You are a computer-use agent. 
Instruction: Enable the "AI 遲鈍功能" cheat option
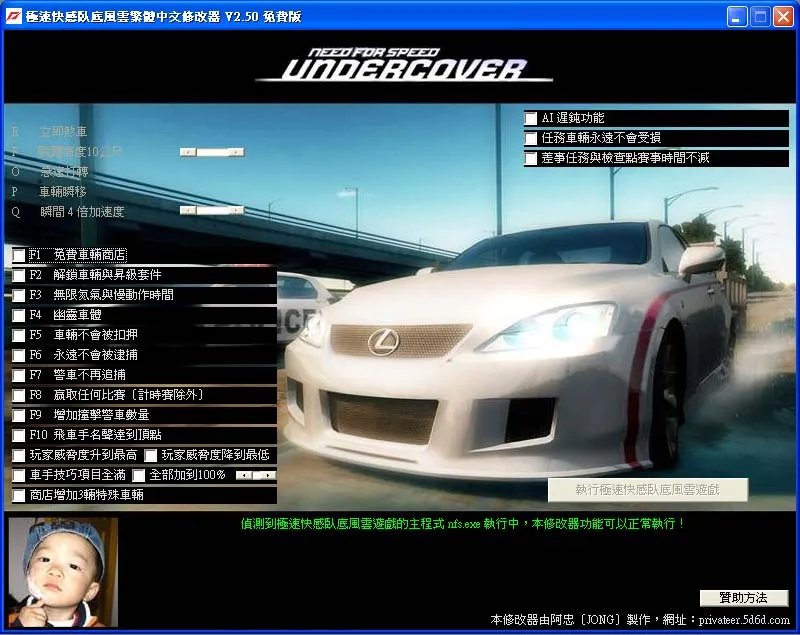530,118
